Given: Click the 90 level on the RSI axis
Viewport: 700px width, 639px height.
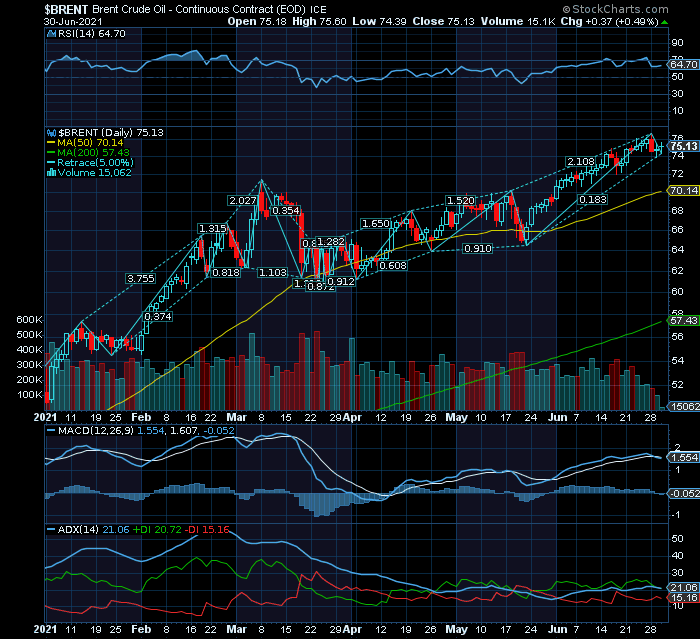Looking at the screenshot, I should coord(677,43).
